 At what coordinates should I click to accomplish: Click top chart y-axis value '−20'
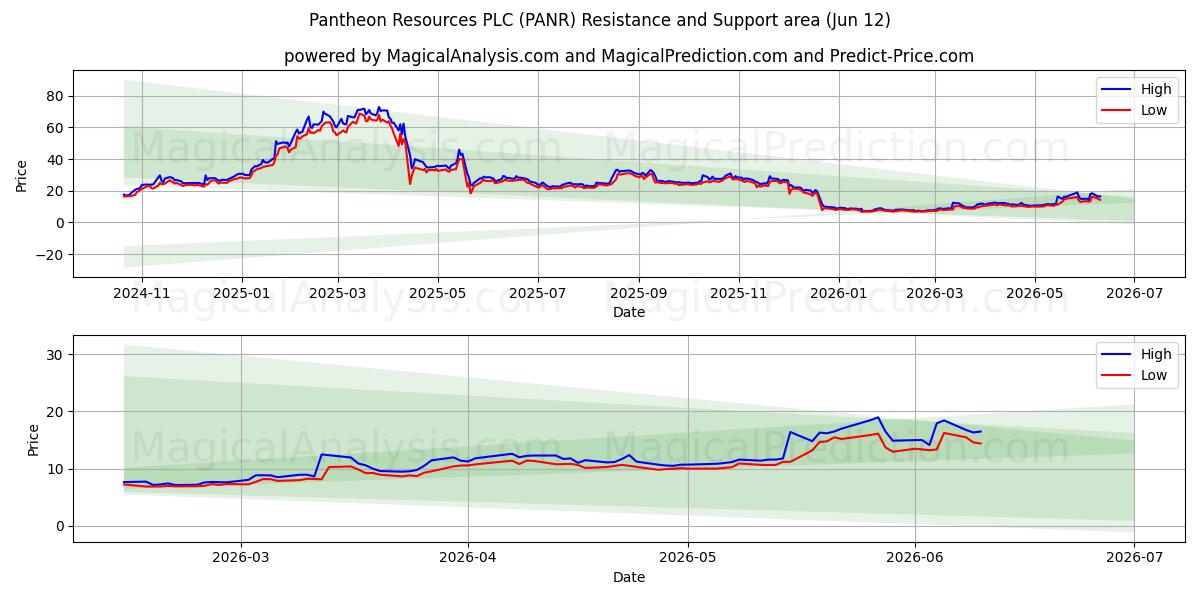tap(50, 255)
